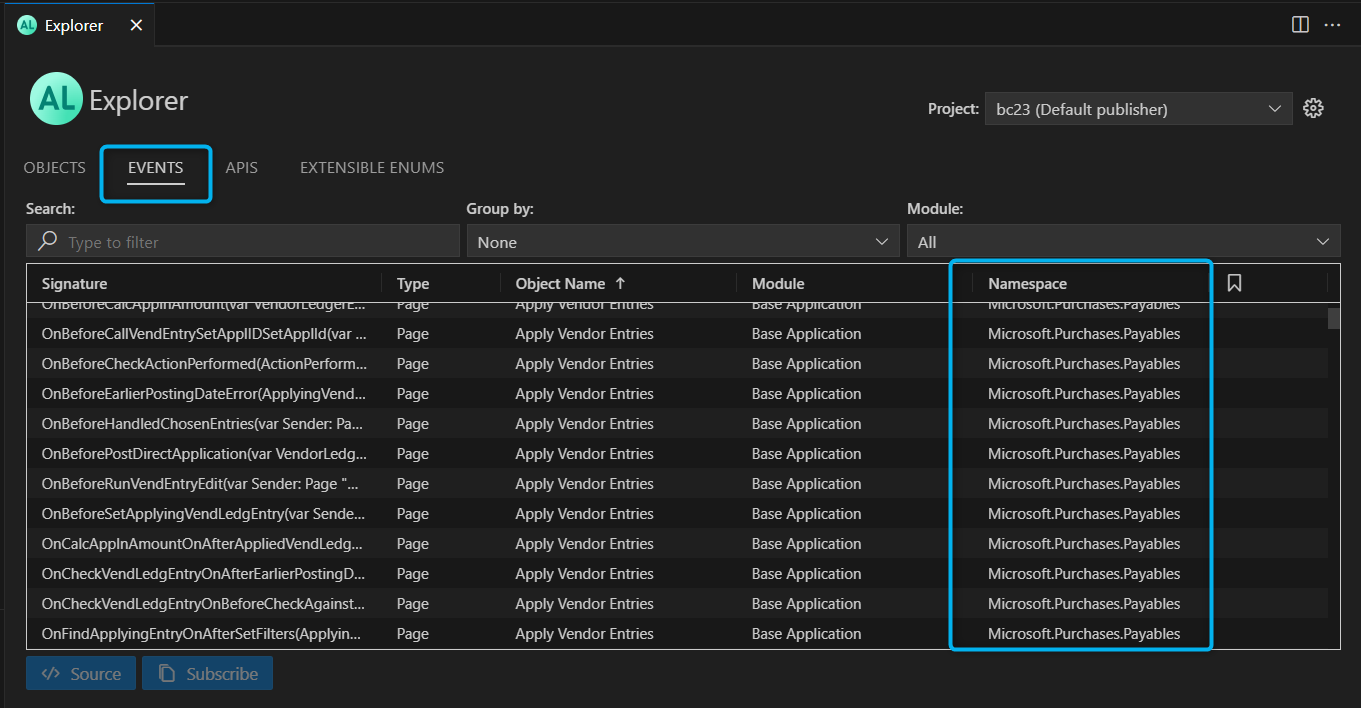Image resolution: width=1361 pixels, height=708 pixels.
Task: Sort by Module column header
Action: (778, 283)
